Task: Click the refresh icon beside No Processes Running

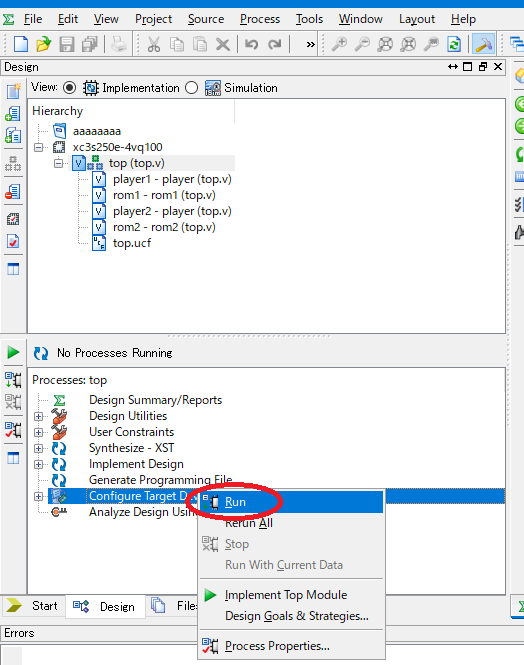Action: 41,353
